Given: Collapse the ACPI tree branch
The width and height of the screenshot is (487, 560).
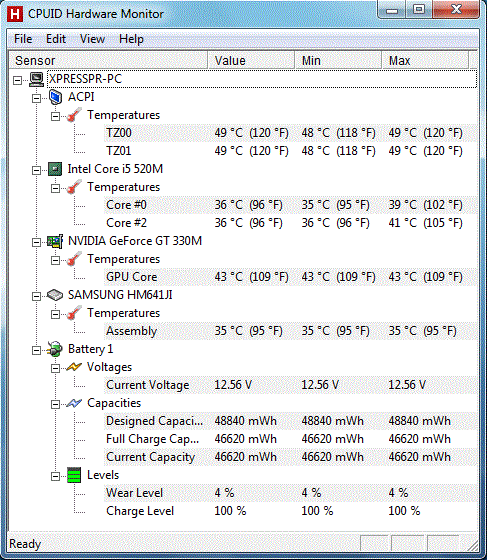Looking at the screenshot, I should (x=36, y=98).
